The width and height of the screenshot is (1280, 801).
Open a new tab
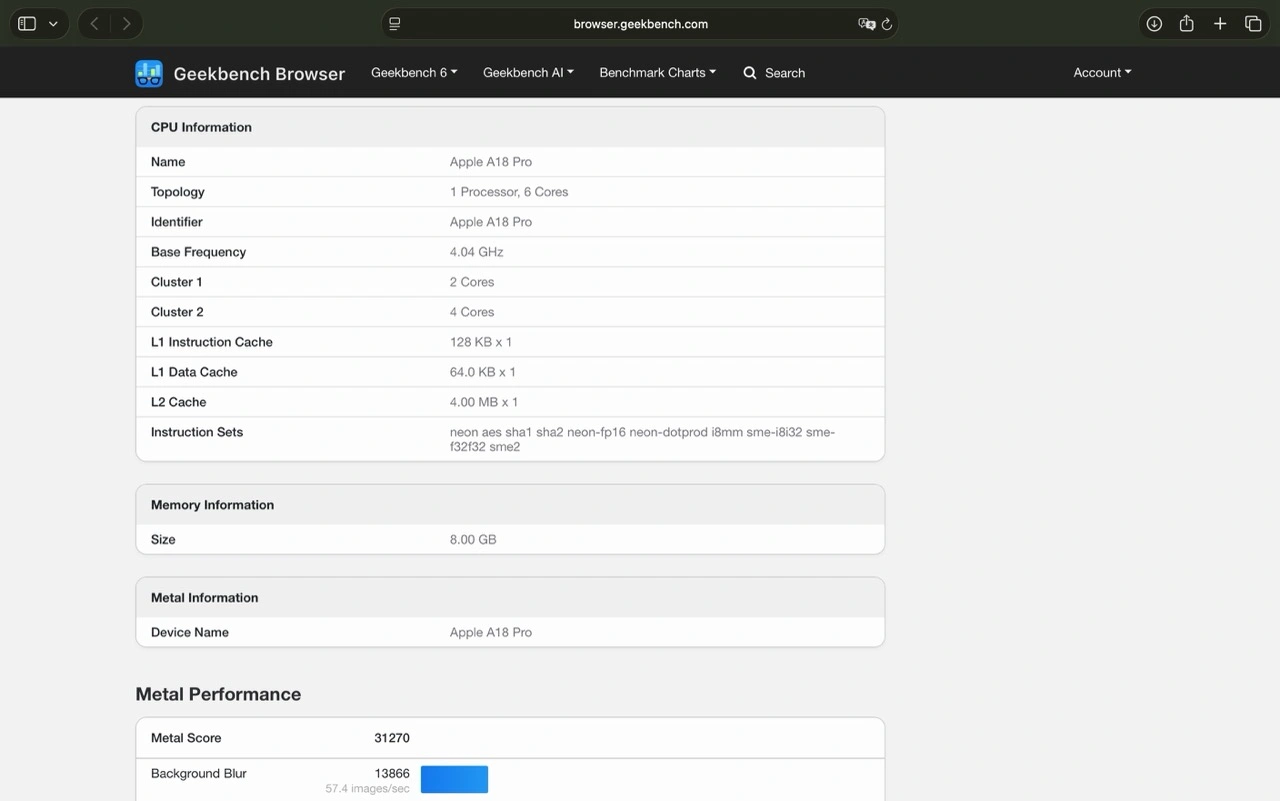(x=1220, y=24)
